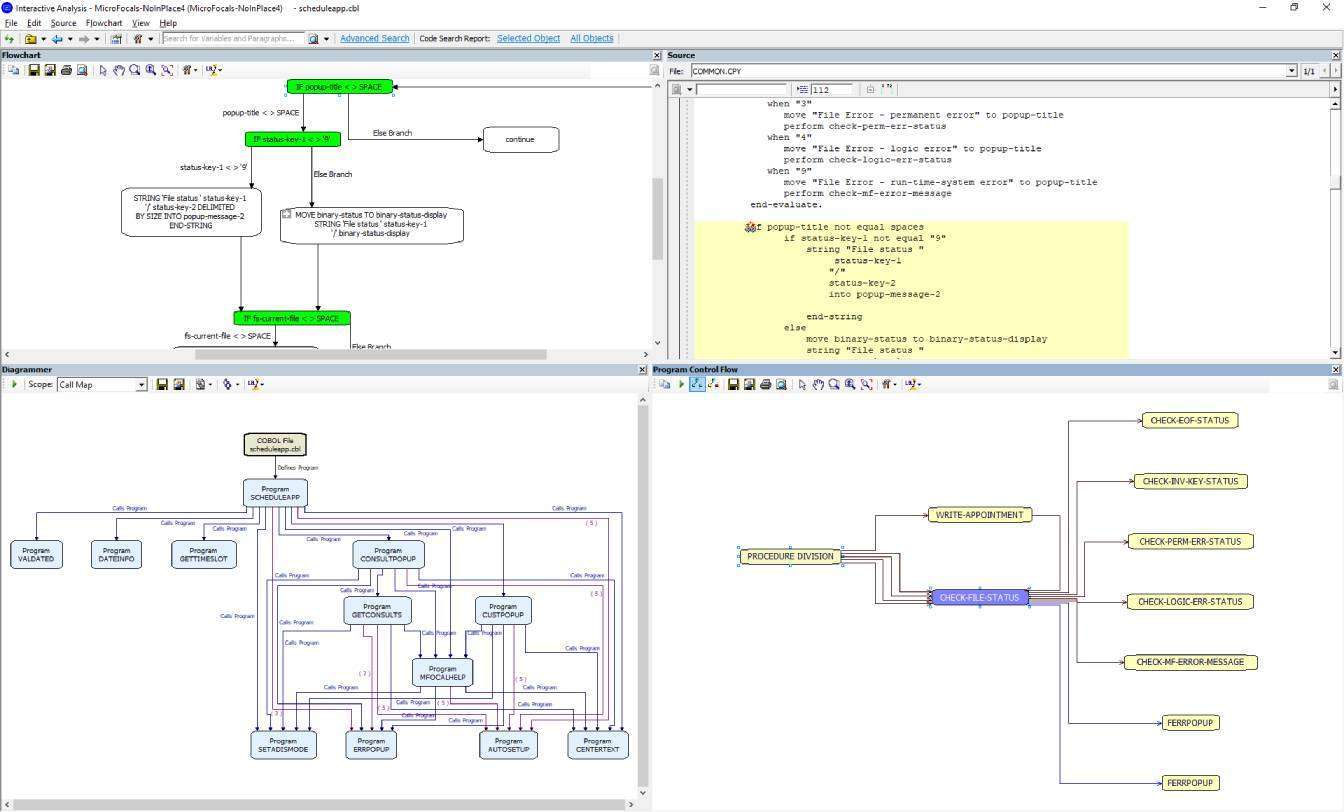Screen dimensions: 1344x812
Task: Click the save icon in Flowchart toolbar
Action: tap(34, 70)
